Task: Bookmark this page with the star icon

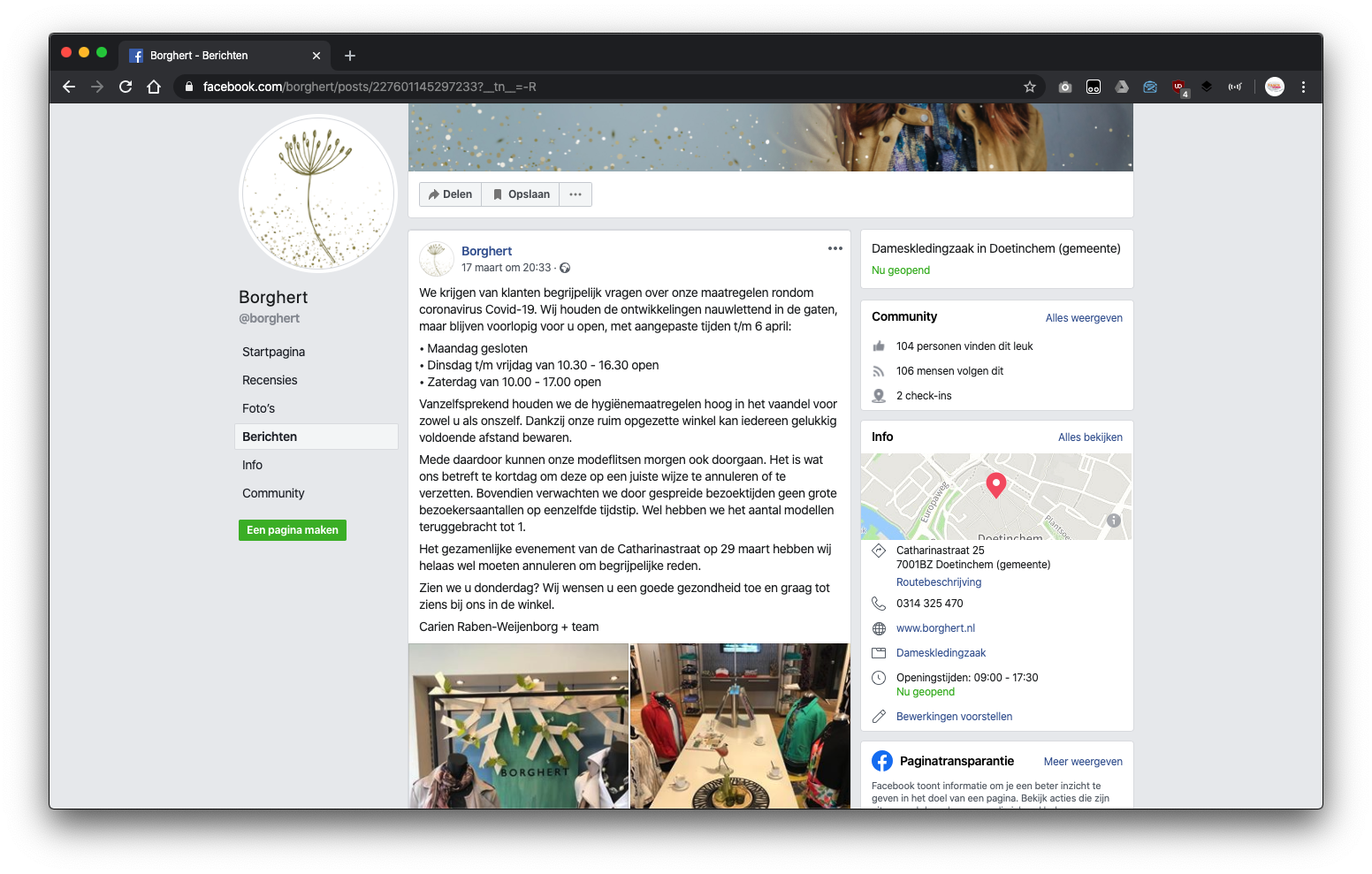Action: click(x=1029, y=87)
